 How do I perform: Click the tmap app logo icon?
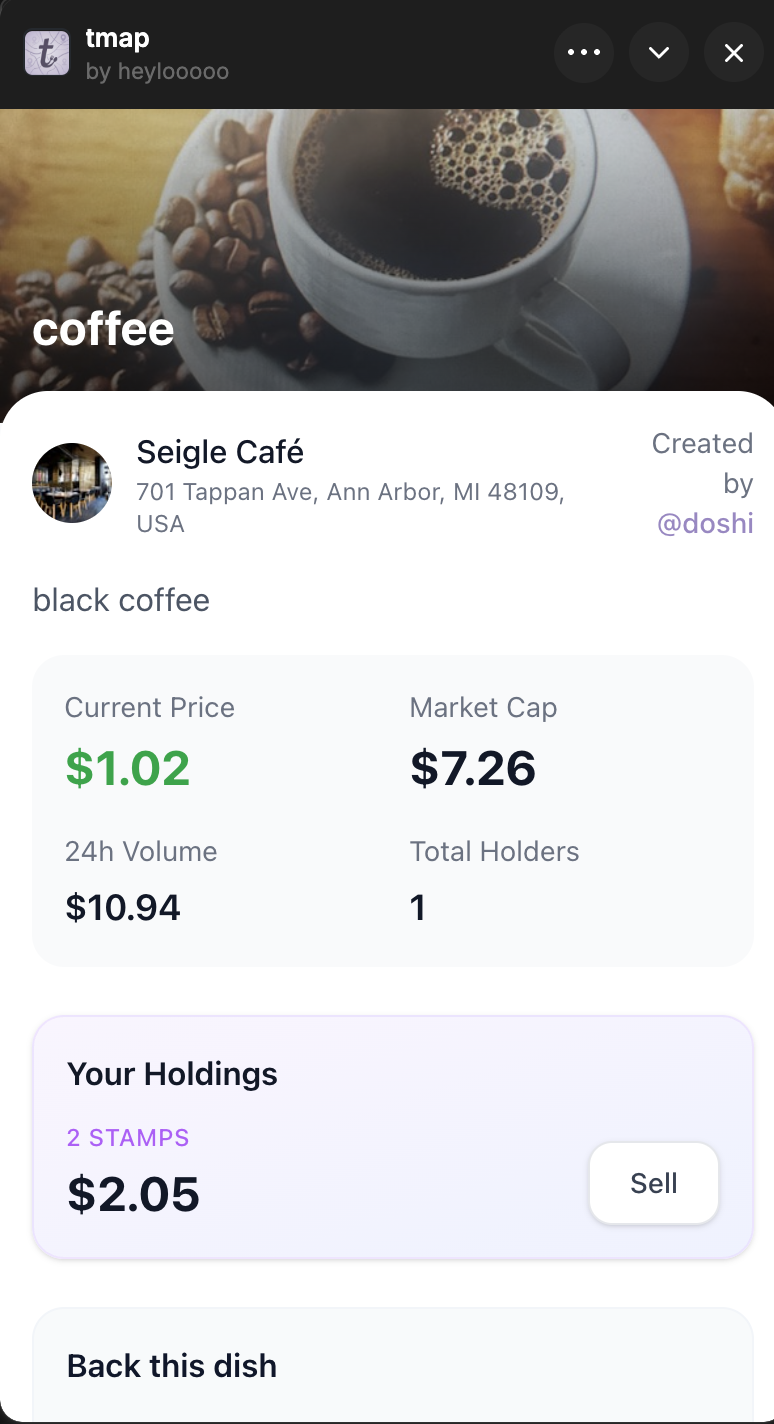point(47,53)
